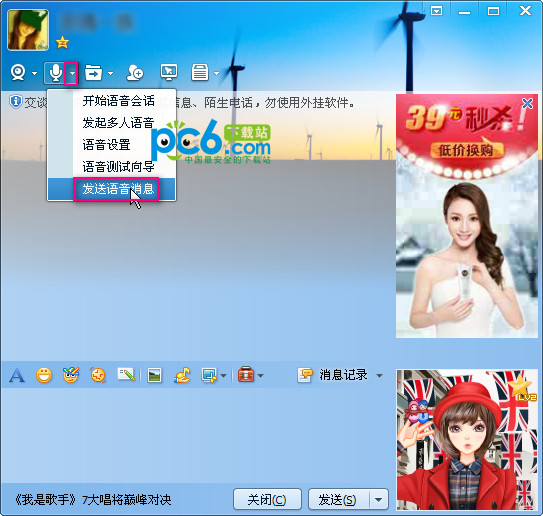Click the music share icon
The height and width of the screenshot is (516, 543).
pyautogui.click(x=183, y=375)
